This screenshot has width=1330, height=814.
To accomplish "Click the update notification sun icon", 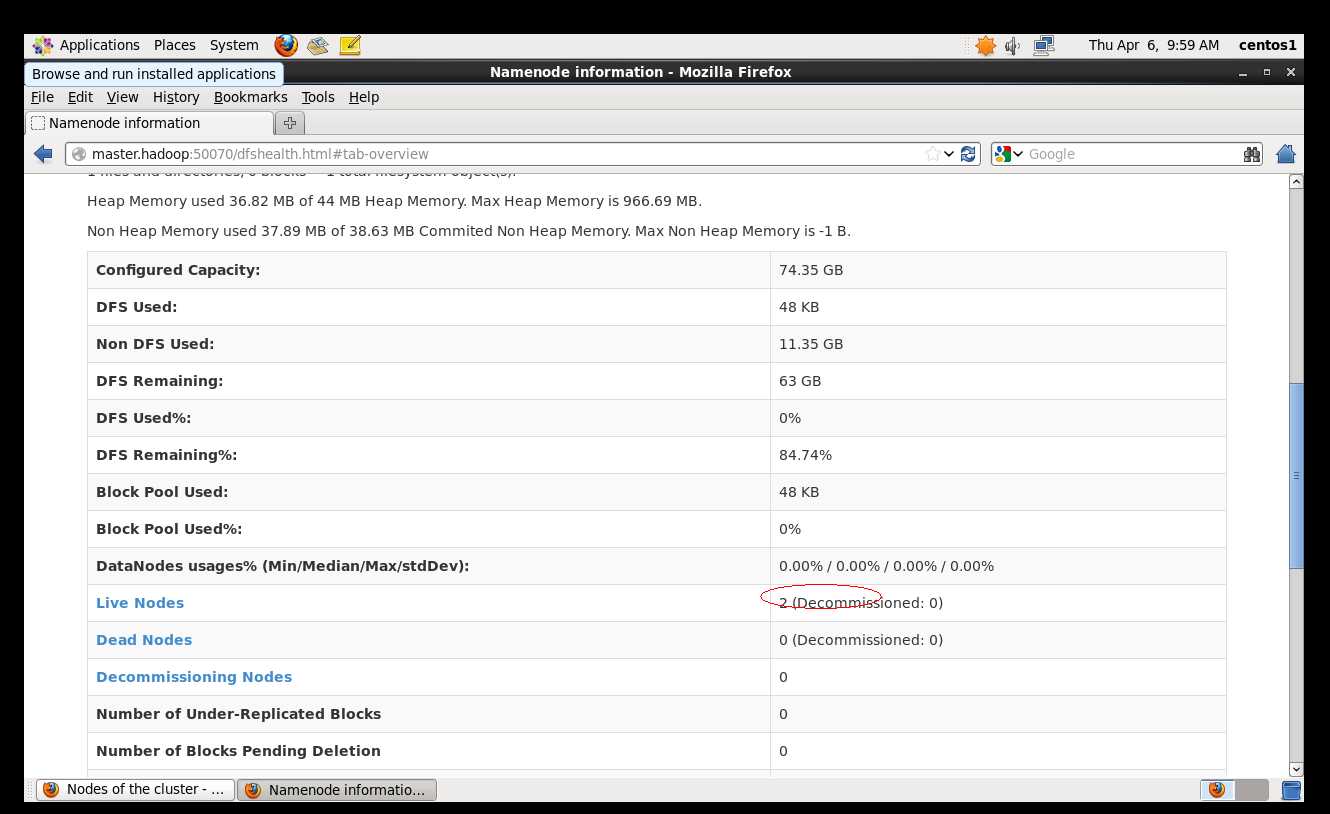I will [986, 45].
